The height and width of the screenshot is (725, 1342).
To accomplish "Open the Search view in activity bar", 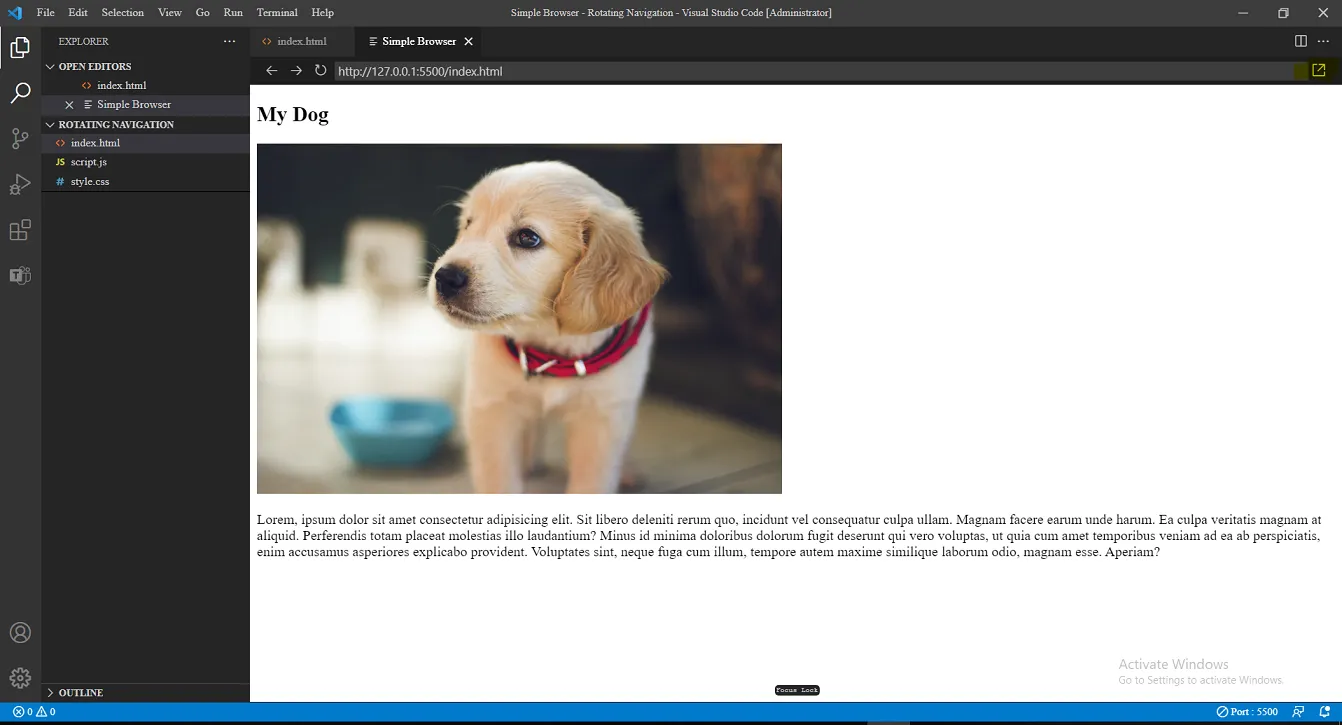I will pos(20,93).
